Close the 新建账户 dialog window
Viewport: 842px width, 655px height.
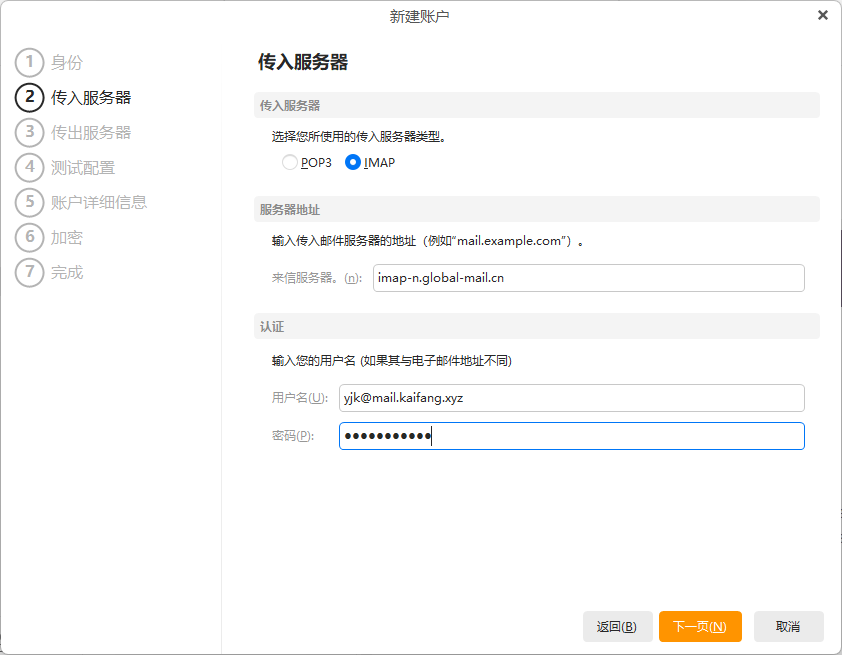coord(823,16)
